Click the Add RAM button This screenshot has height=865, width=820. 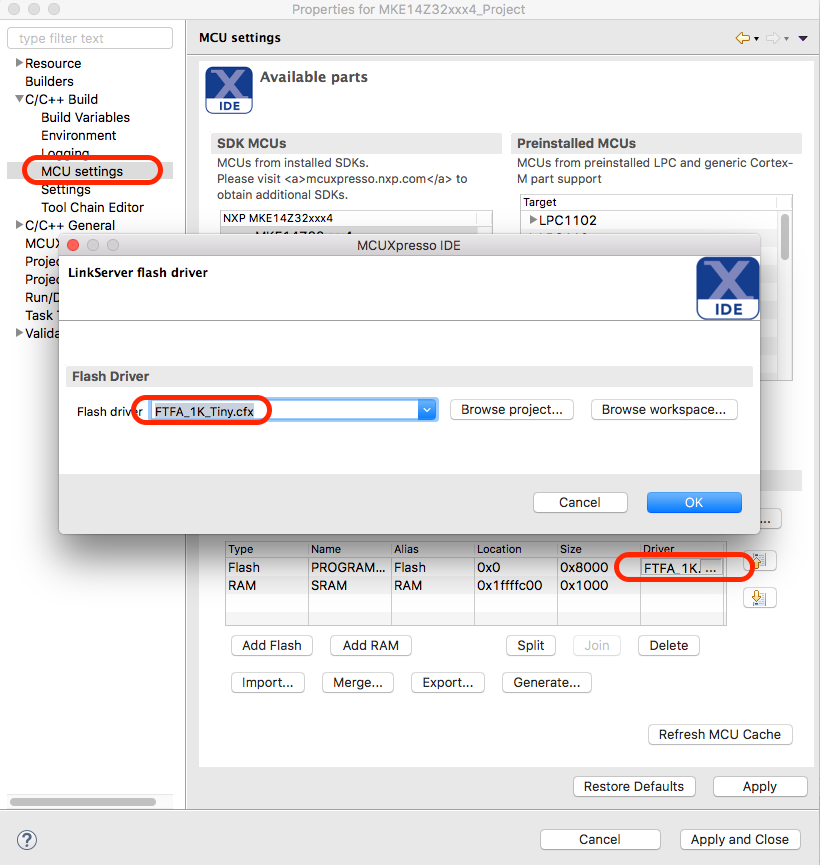click(x=371, y=645)
